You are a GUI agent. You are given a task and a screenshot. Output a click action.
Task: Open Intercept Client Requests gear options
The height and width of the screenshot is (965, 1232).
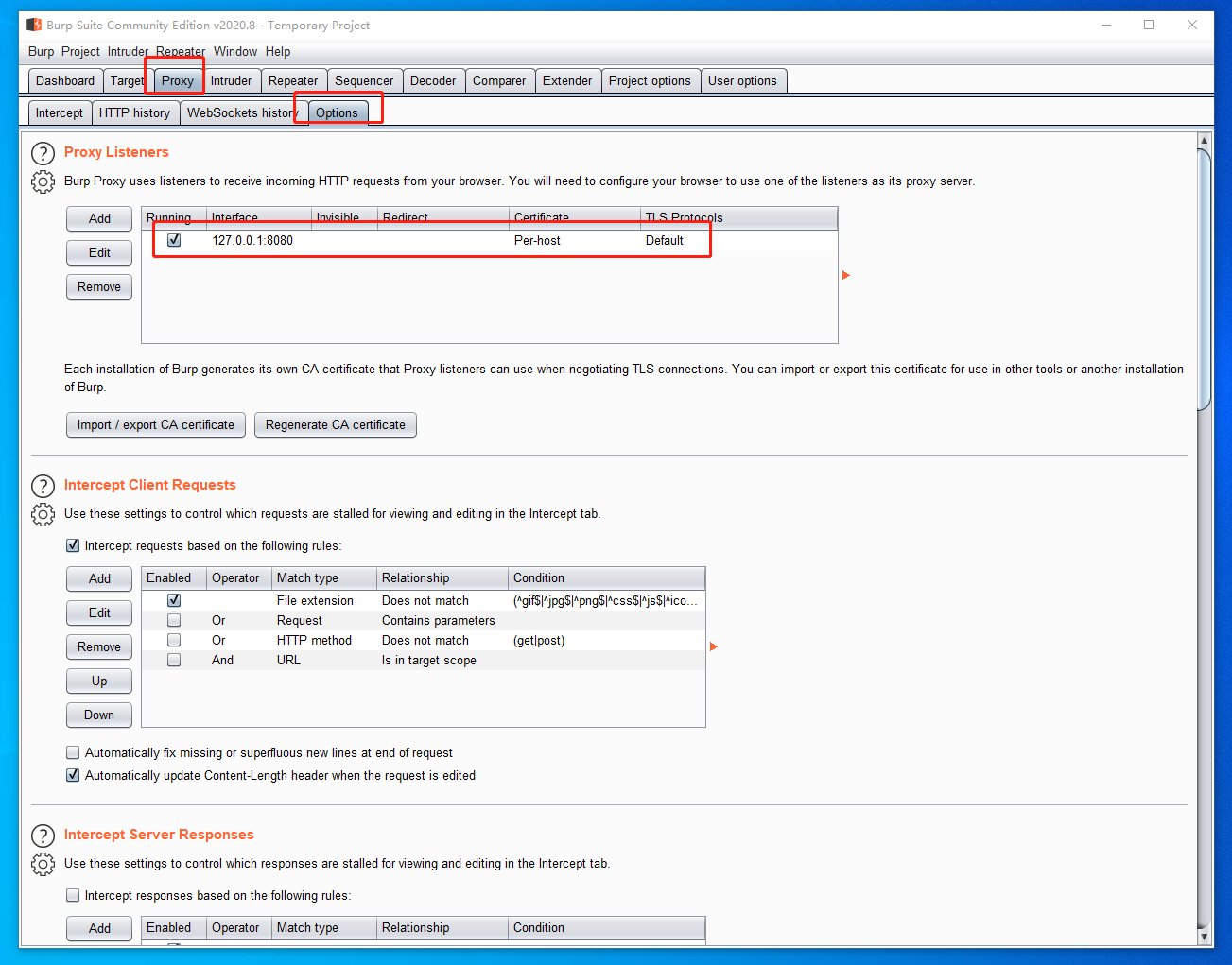pos(43,514)
